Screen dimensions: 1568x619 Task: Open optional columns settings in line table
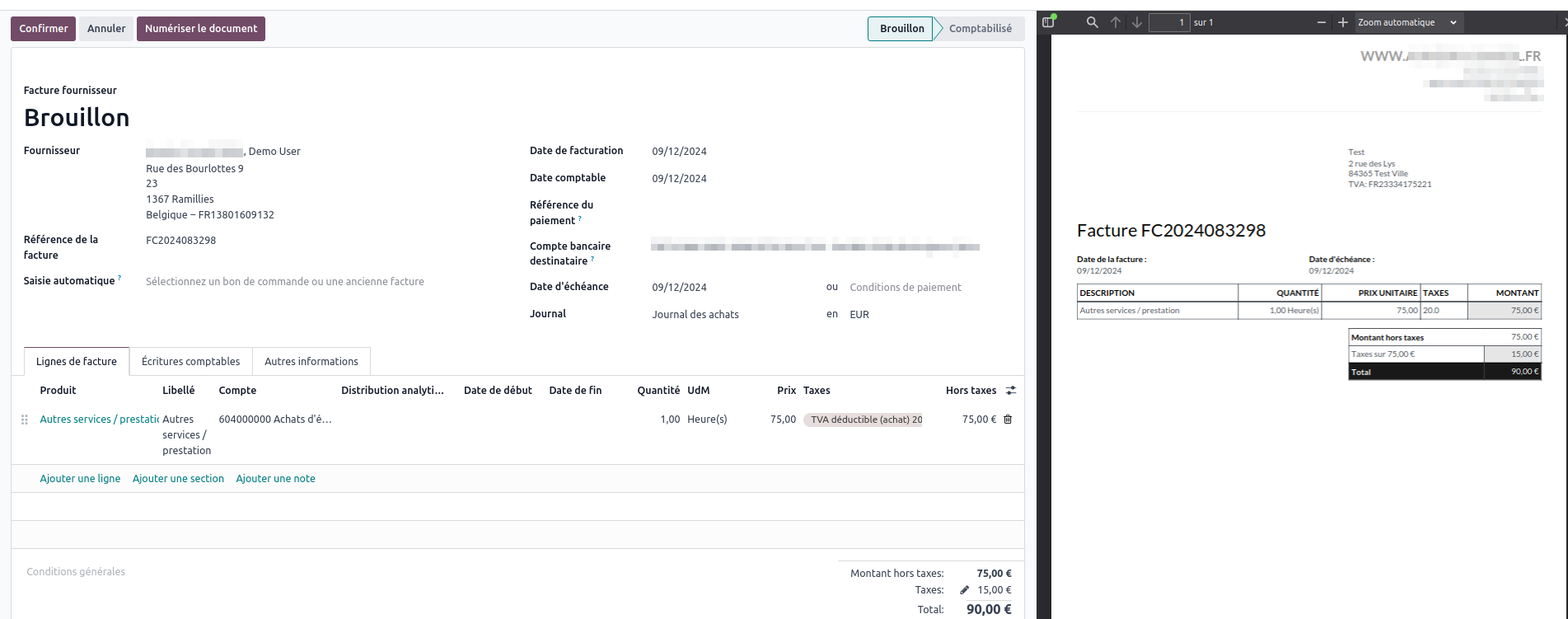[x=1011, y=391]
